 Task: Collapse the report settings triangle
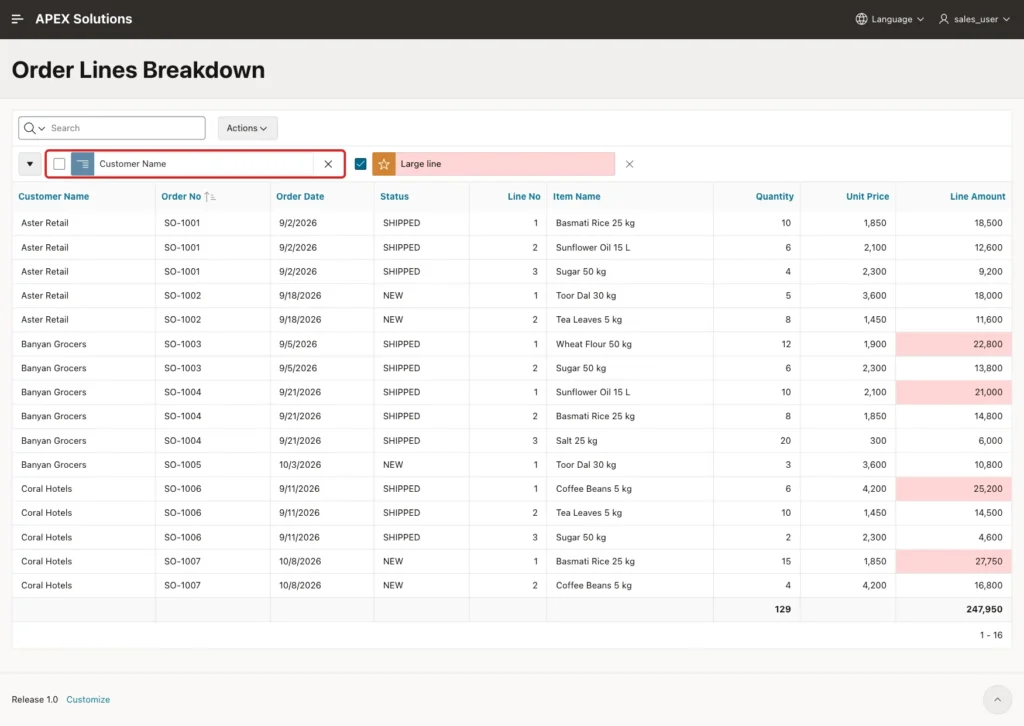(x=29, y=164)
